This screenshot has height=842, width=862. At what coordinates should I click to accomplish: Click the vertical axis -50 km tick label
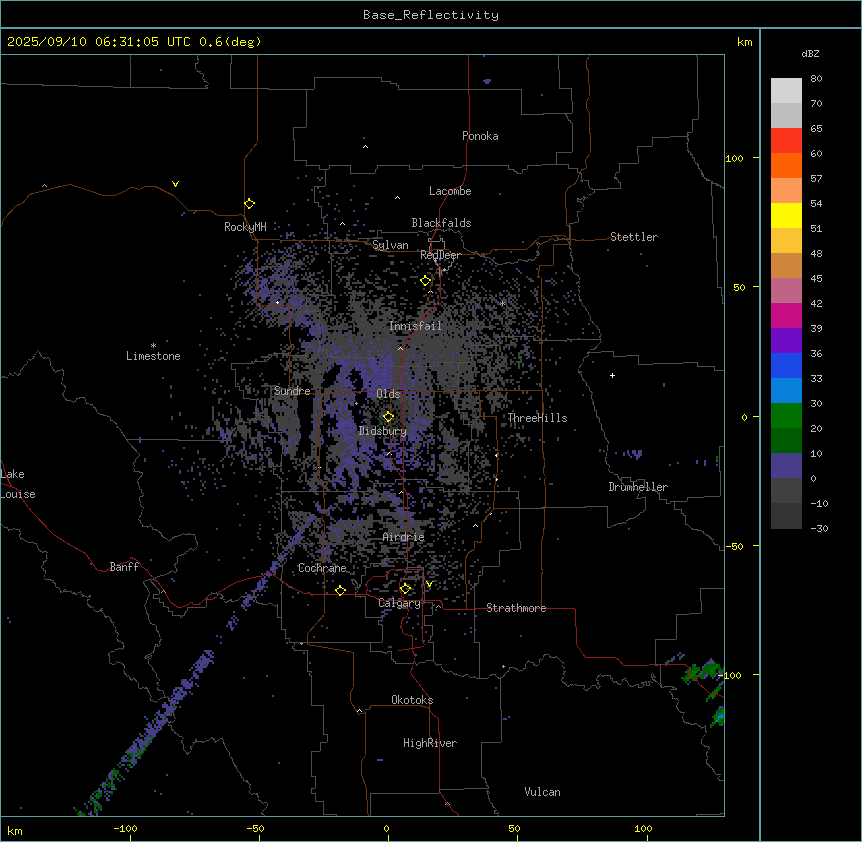(734, 546)
